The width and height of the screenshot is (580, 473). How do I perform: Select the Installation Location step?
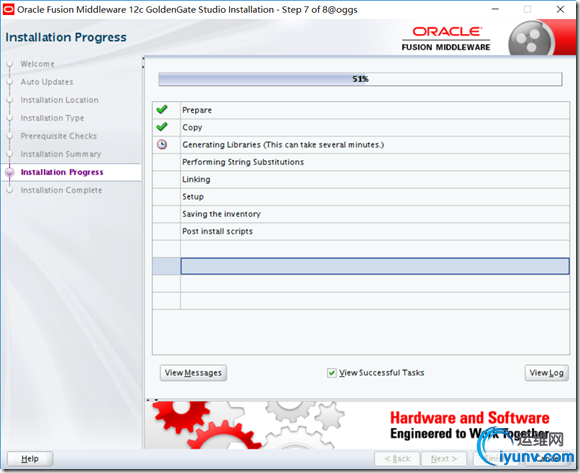pyautogui.click(x=59, y=100)
